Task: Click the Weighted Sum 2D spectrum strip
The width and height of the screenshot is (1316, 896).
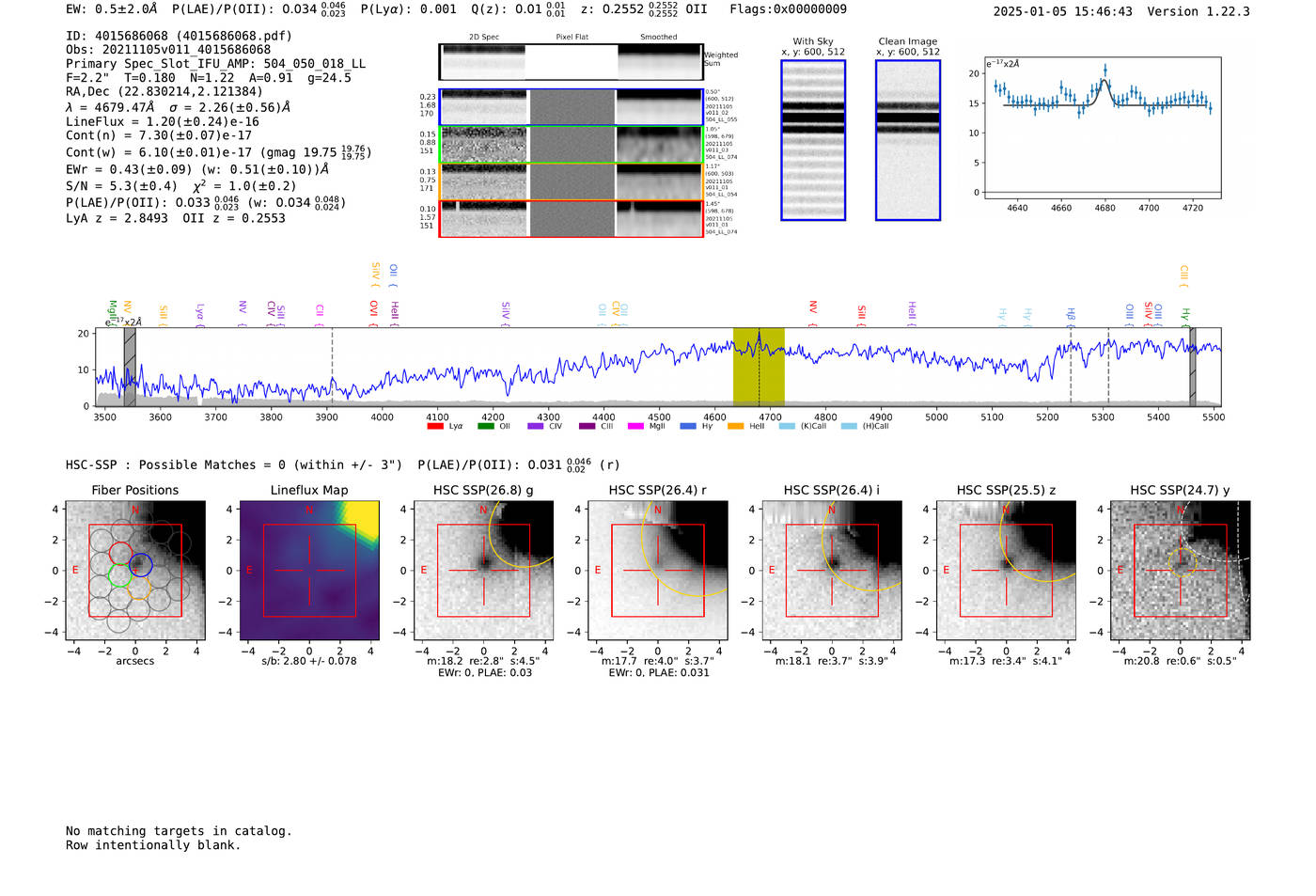Action: pos(572,61)
